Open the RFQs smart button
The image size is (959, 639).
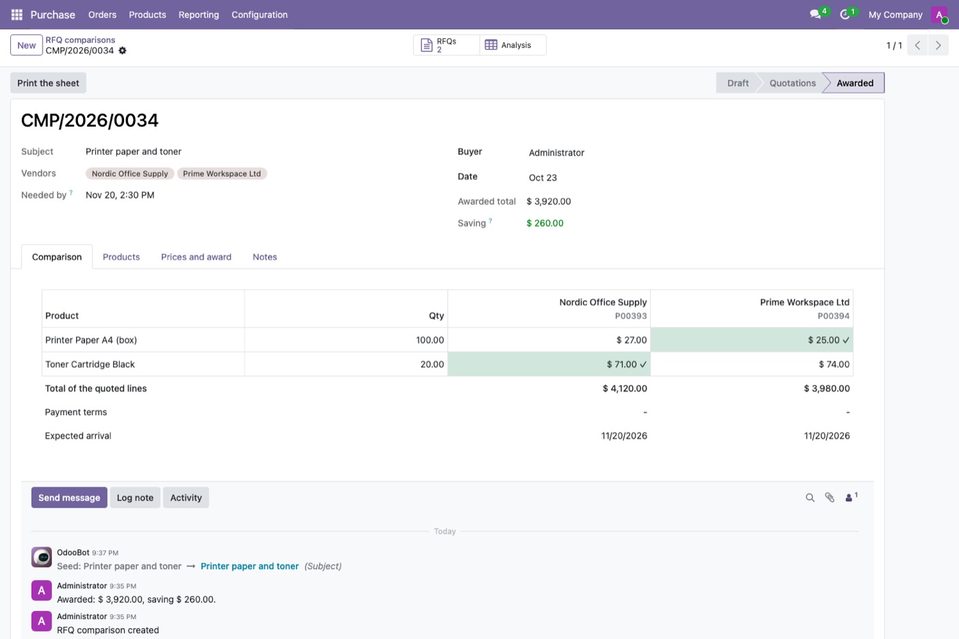pyautogui.click(x=446, y=45)
